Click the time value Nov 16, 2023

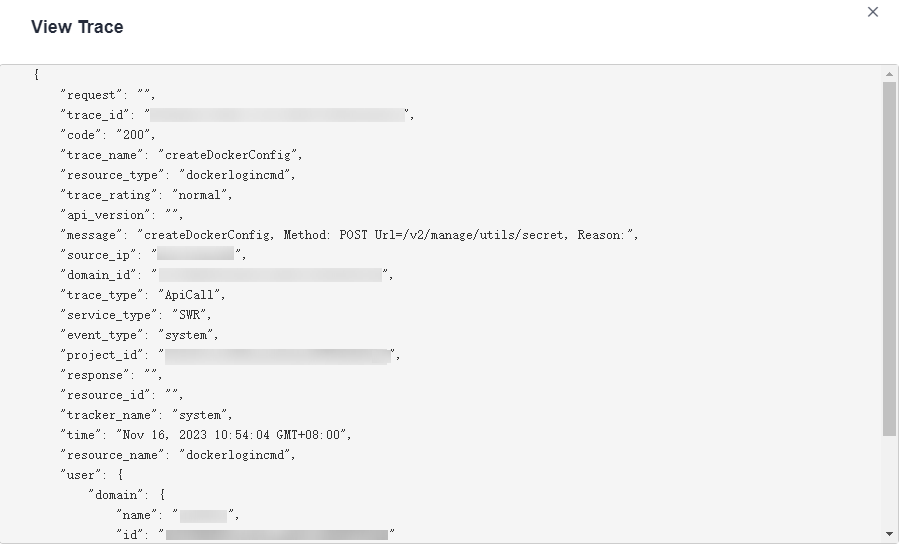pyautogui.click(x=234, y=435)
